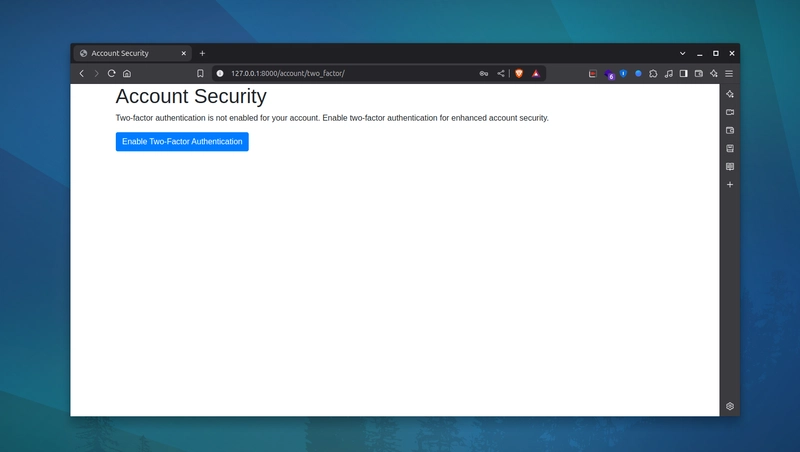Open Brave Shields lion icon
The height and width of the screenshot is (452, 800).
pyautogui.click(x=519, y=73)
